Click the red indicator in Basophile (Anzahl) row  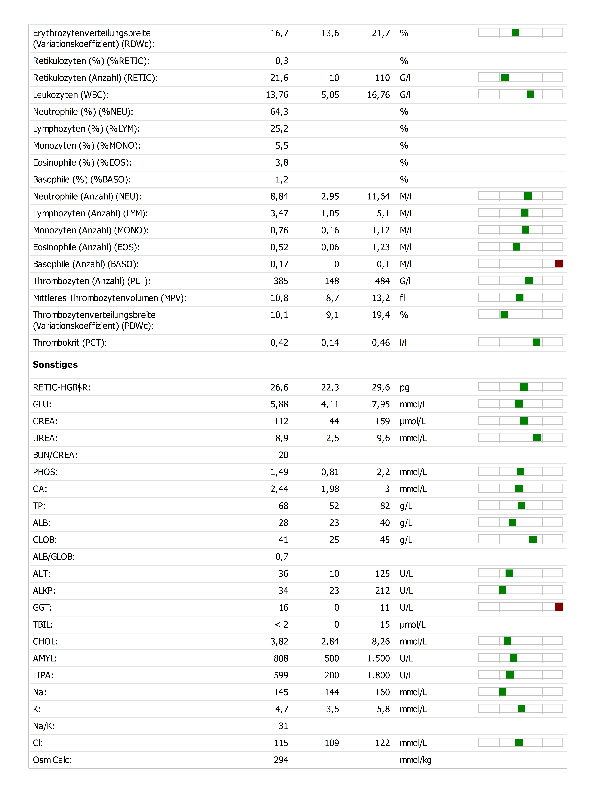pos(559,264)
